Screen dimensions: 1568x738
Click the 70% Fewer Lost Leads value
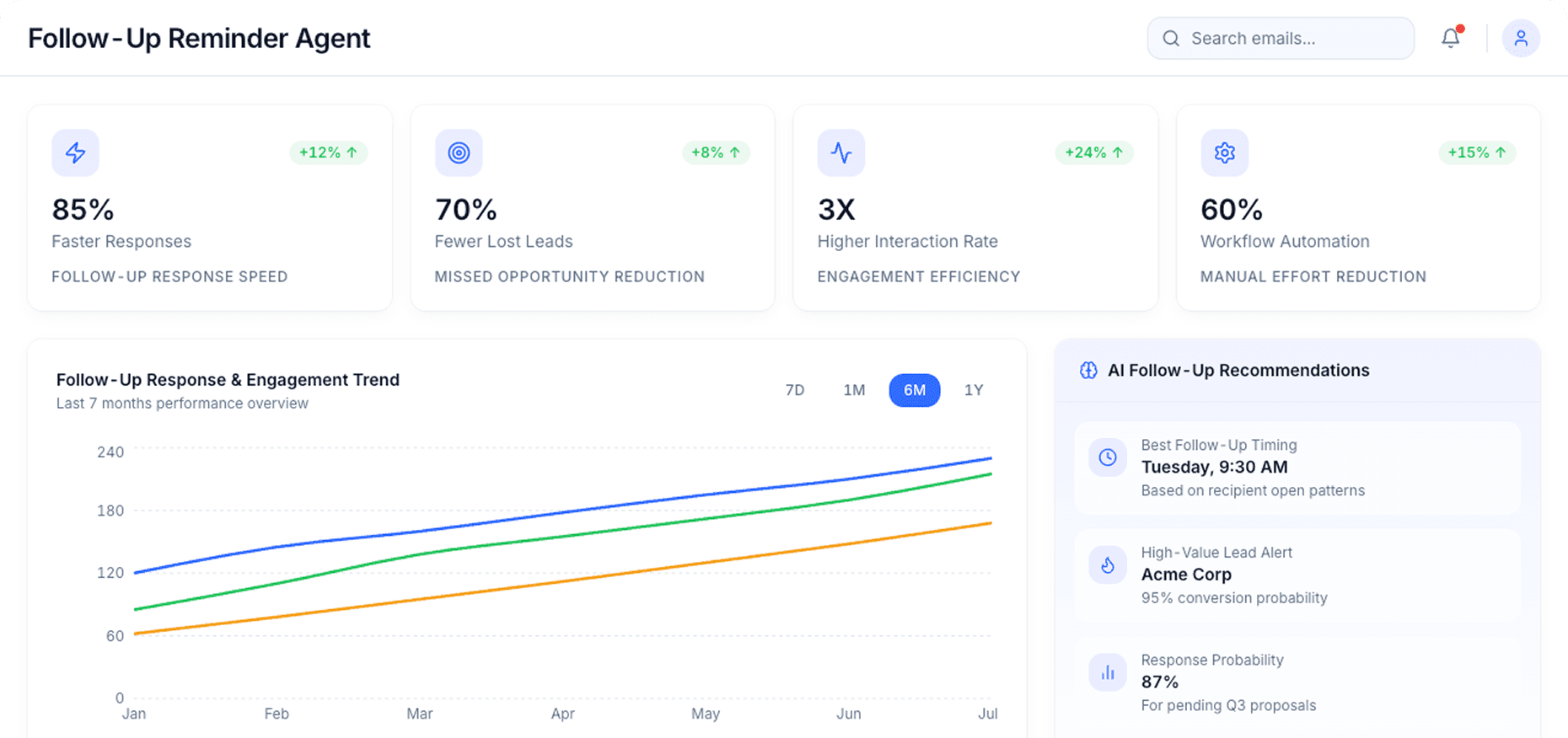point(466,209)
